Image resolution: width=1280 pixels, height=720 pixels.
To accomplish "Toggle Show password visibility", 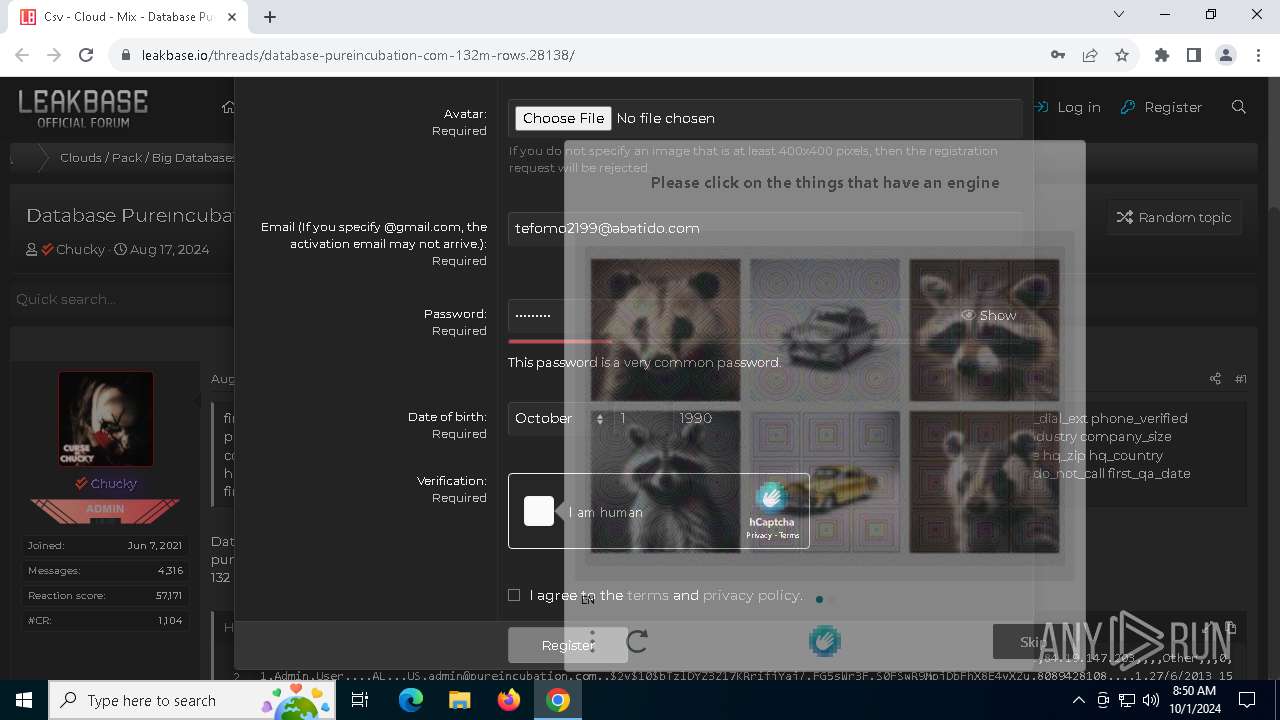I will (989, 315).
